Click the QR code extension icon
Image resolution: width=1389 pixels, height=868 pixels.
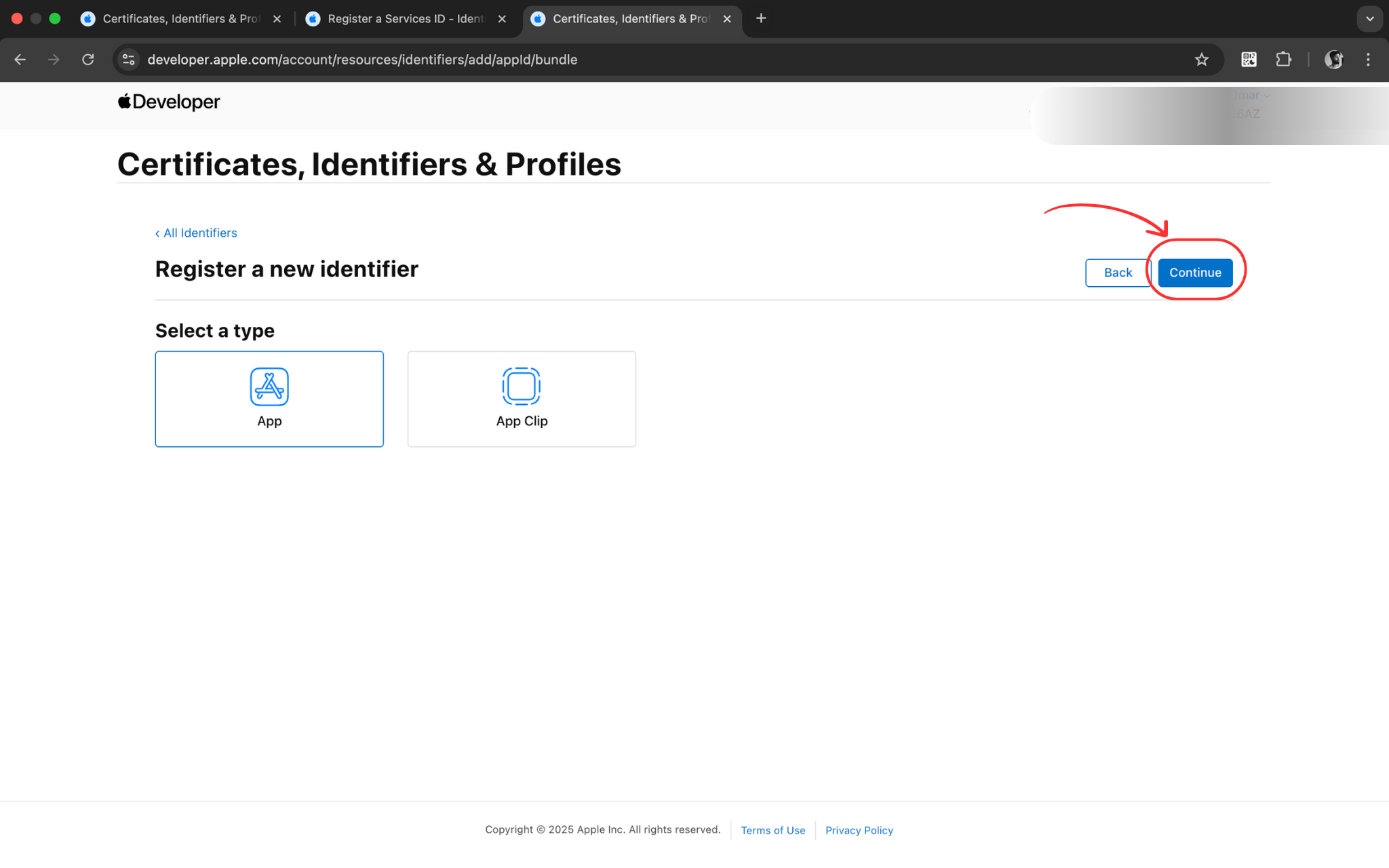point(1249,60)
